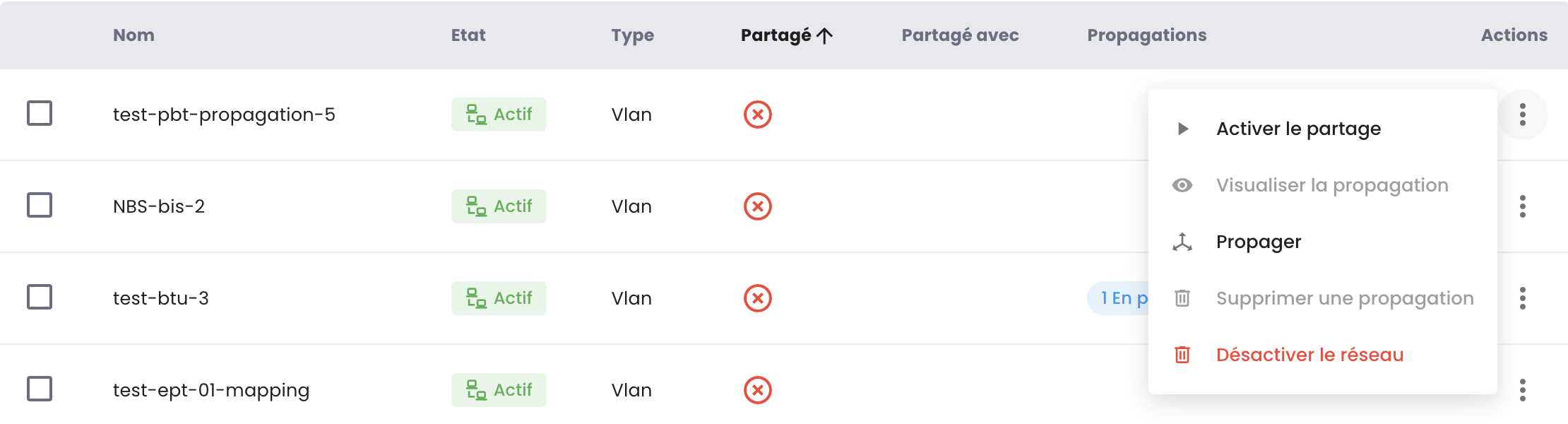Click the red trash icon for Désactiver
Viewport: 1568px width, 424px height.
pyautogui.click(x=1182, y=355)
